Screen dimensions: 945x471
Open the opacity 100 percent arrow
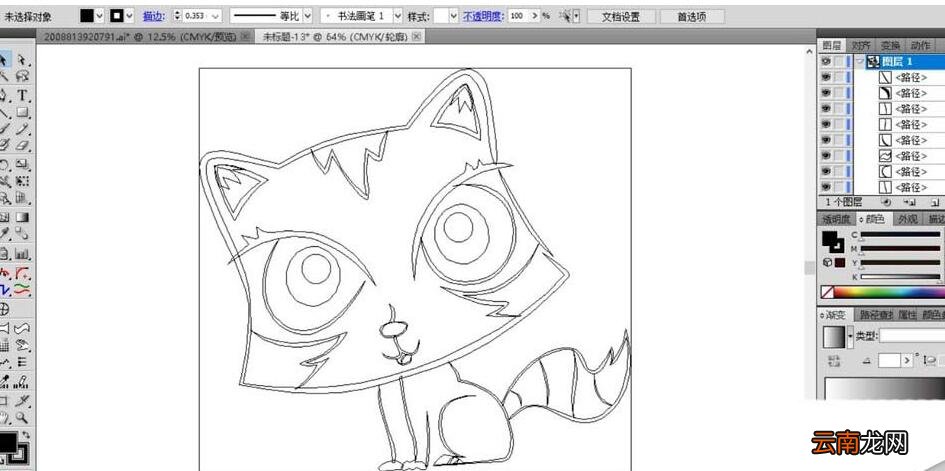pyautogui.click(x=535, y=16)
